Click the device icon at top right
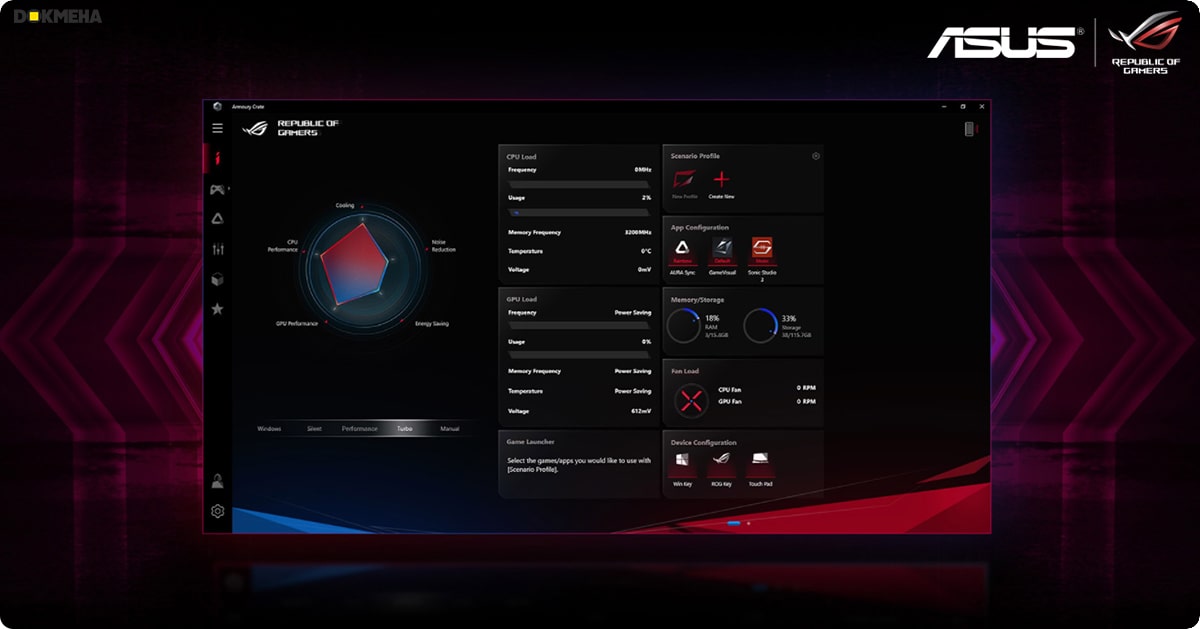The width and height of the screenshot is (1200, 629). (968, 128)
